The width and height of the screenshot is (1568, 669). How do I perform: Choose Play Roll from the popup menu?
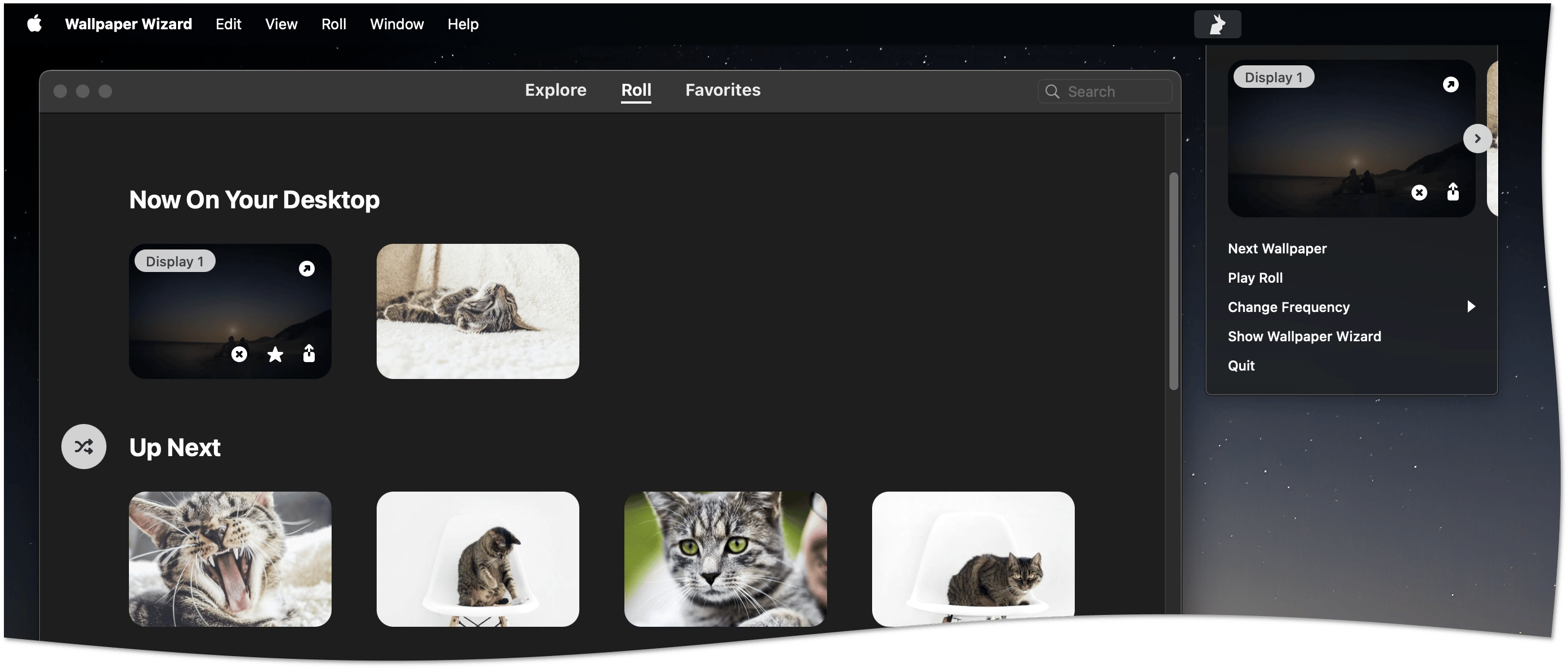(1254, 278)
